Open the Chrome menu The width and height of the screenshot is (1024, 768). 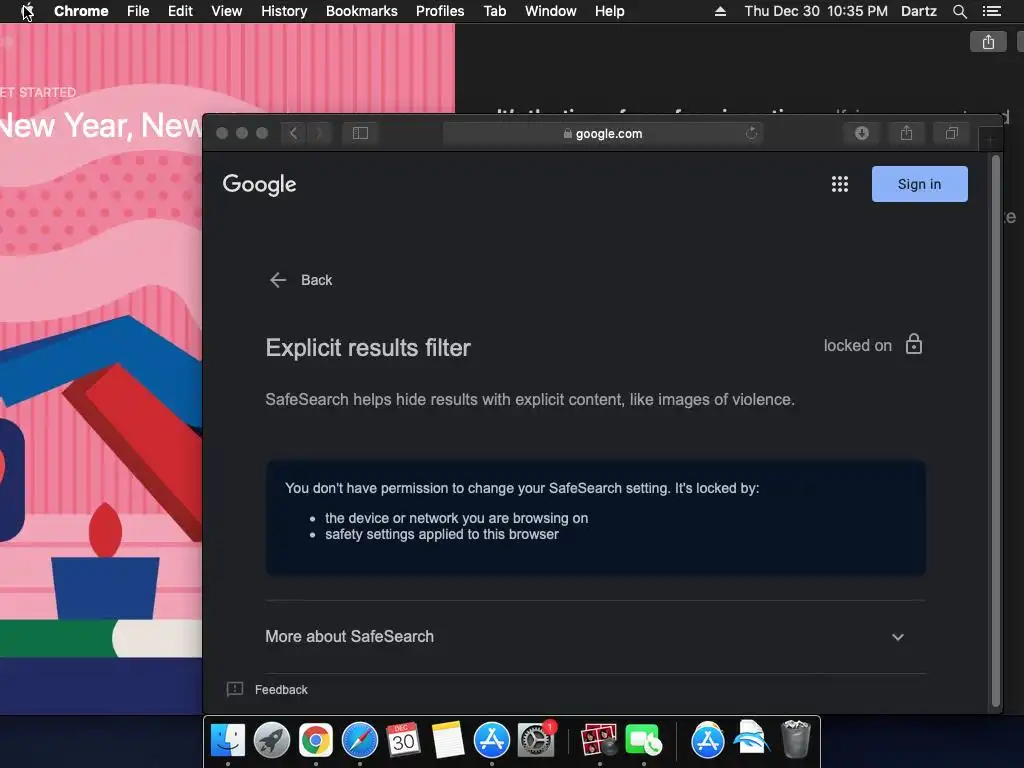(81, 11)
